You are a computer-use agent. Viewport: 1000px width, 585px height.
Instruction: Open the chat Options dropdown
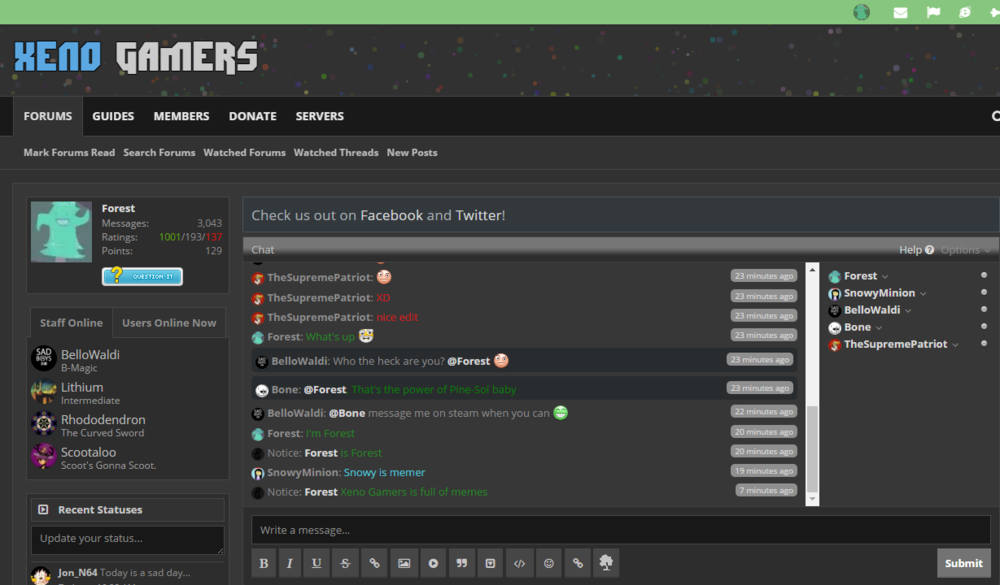tap(965, 249)
